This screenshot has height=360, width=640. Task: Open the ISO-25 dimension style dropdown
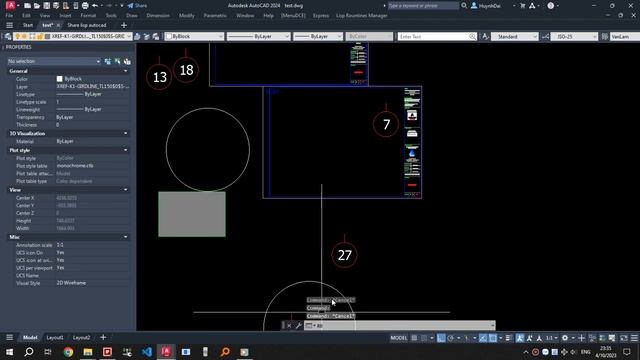click(574, 37)
